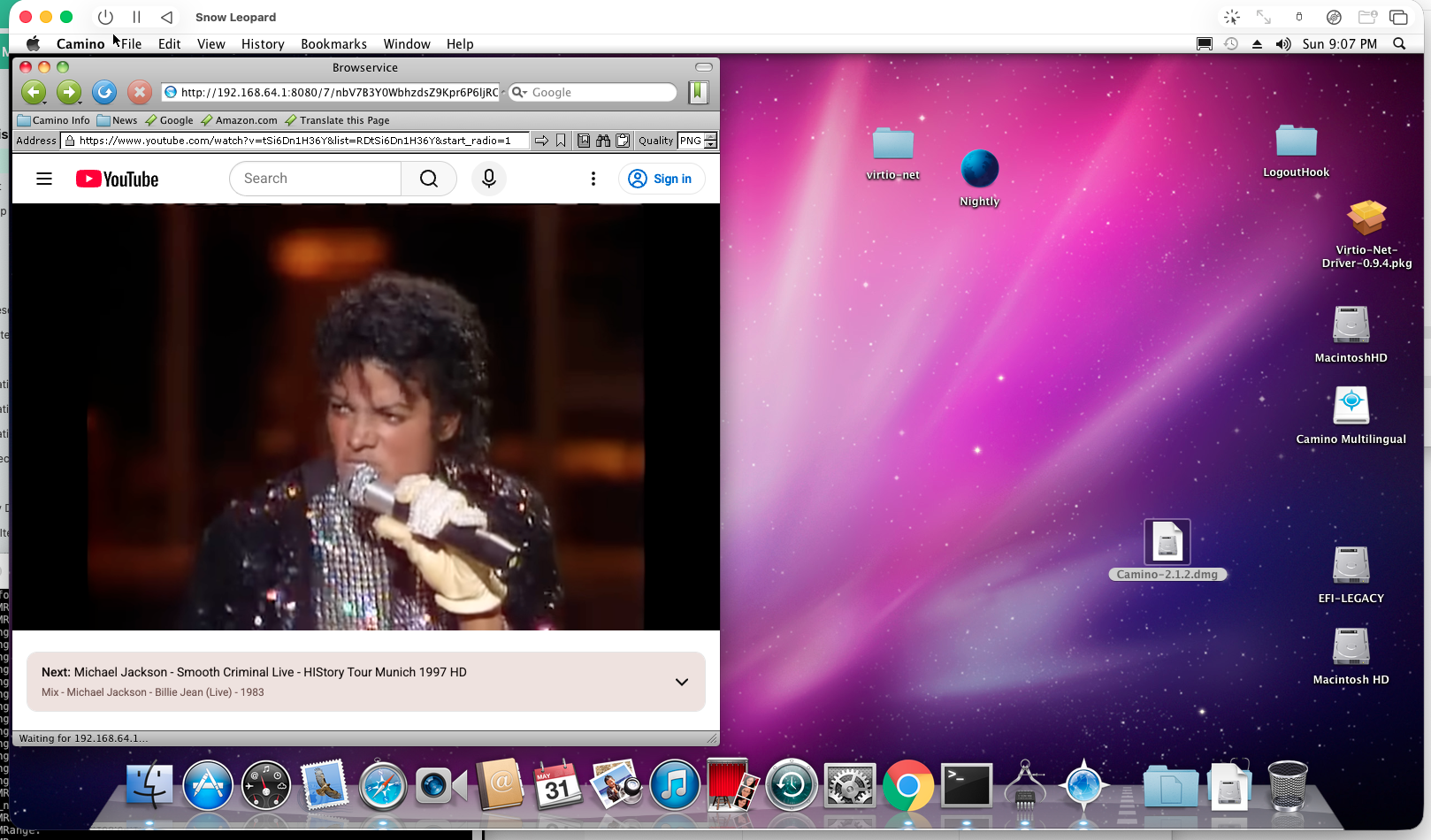Open Time Machine from the dock
The width and height of the screenshot is (1431, 840).
792,785
